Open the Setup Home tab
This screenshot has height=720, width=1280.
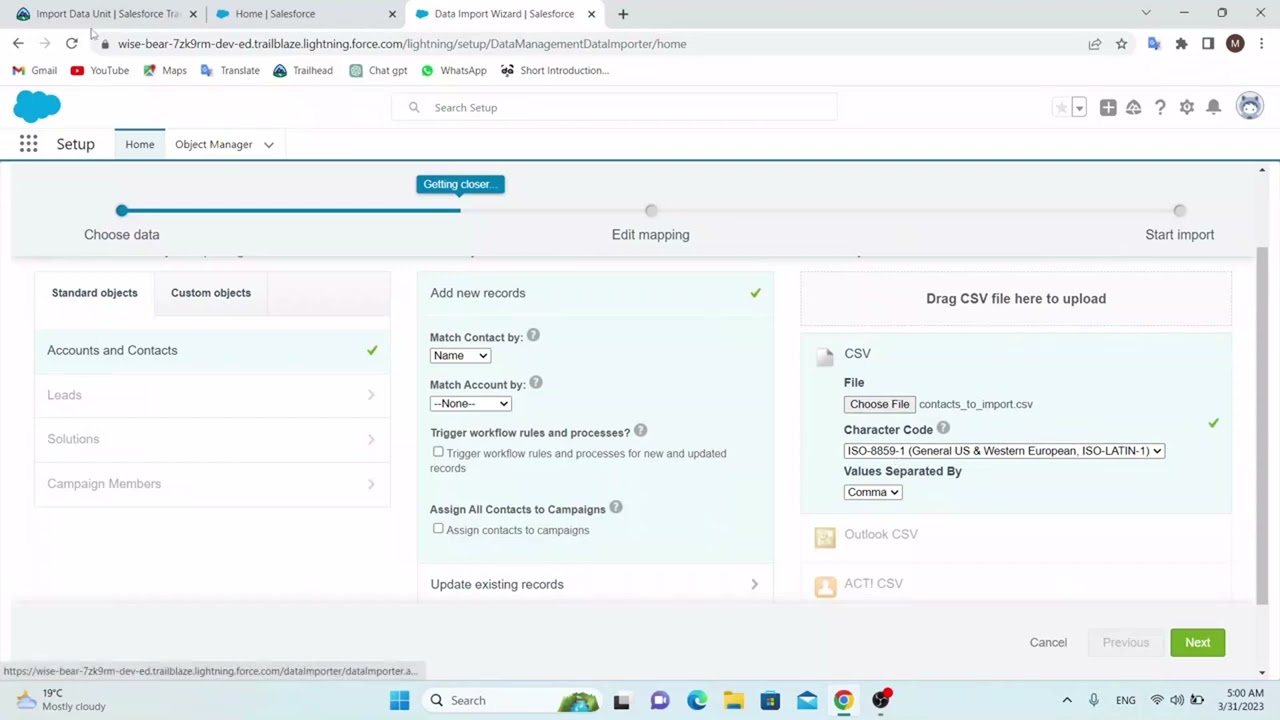point(140,144)
